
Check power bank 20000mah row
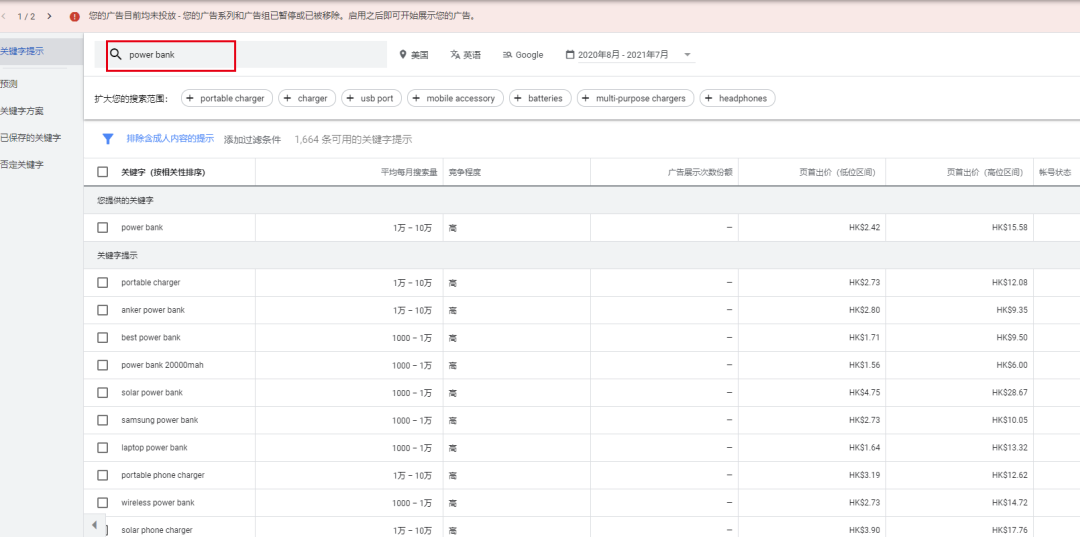coord(103,365)
